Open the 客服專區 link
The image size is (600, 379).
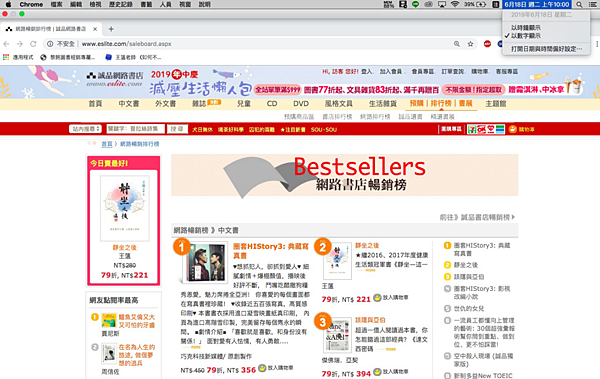(507, 71)
